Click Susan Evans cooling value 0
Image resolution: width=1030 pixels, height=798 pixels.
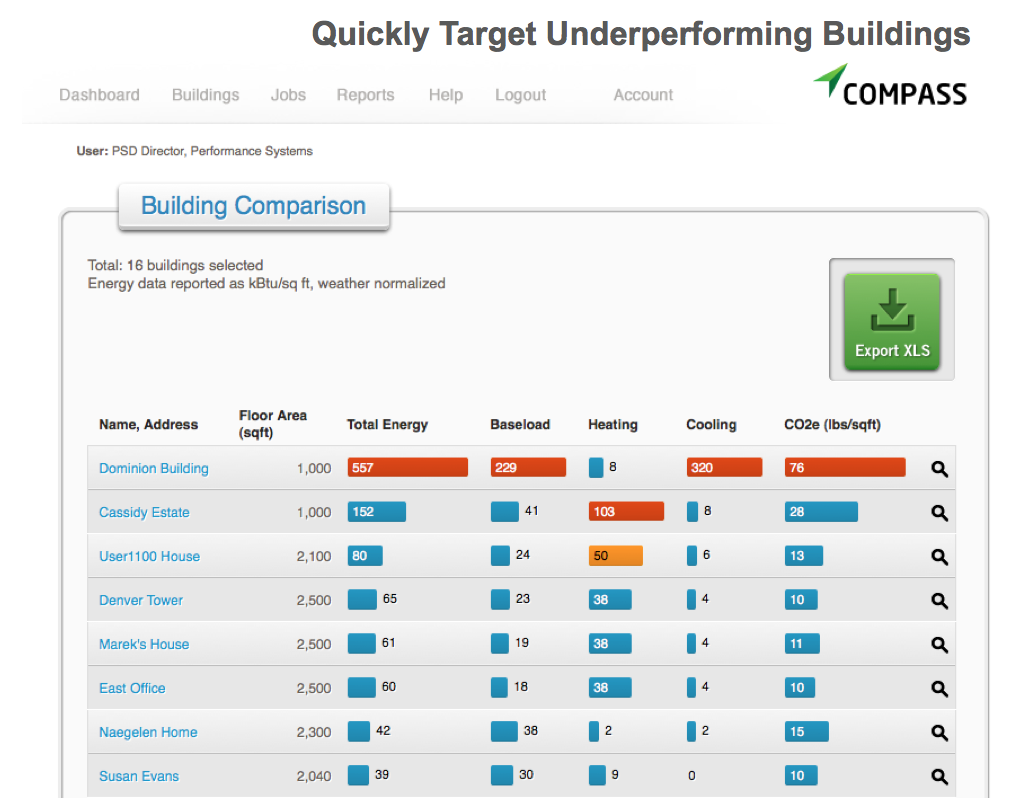(x=692, y=776)
